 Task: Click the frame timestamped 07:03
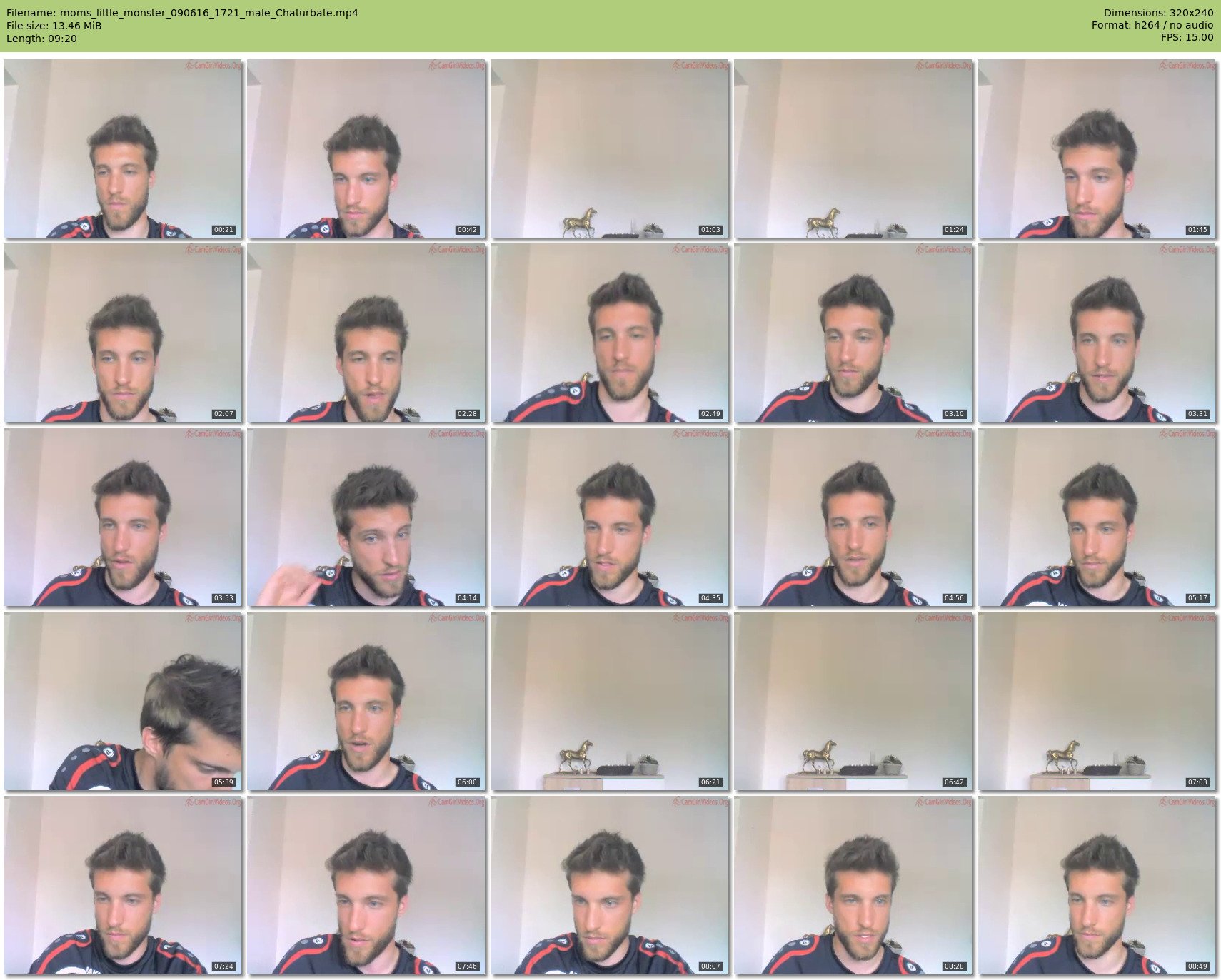(x=1097, y=701)
